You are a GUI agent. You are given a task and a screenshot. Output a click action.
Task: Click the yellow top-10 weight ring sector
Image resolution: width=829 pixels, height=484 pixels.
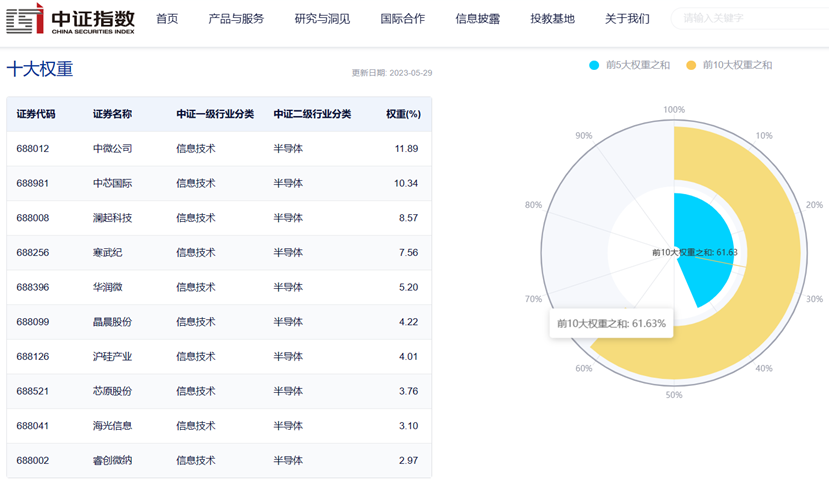772,254
